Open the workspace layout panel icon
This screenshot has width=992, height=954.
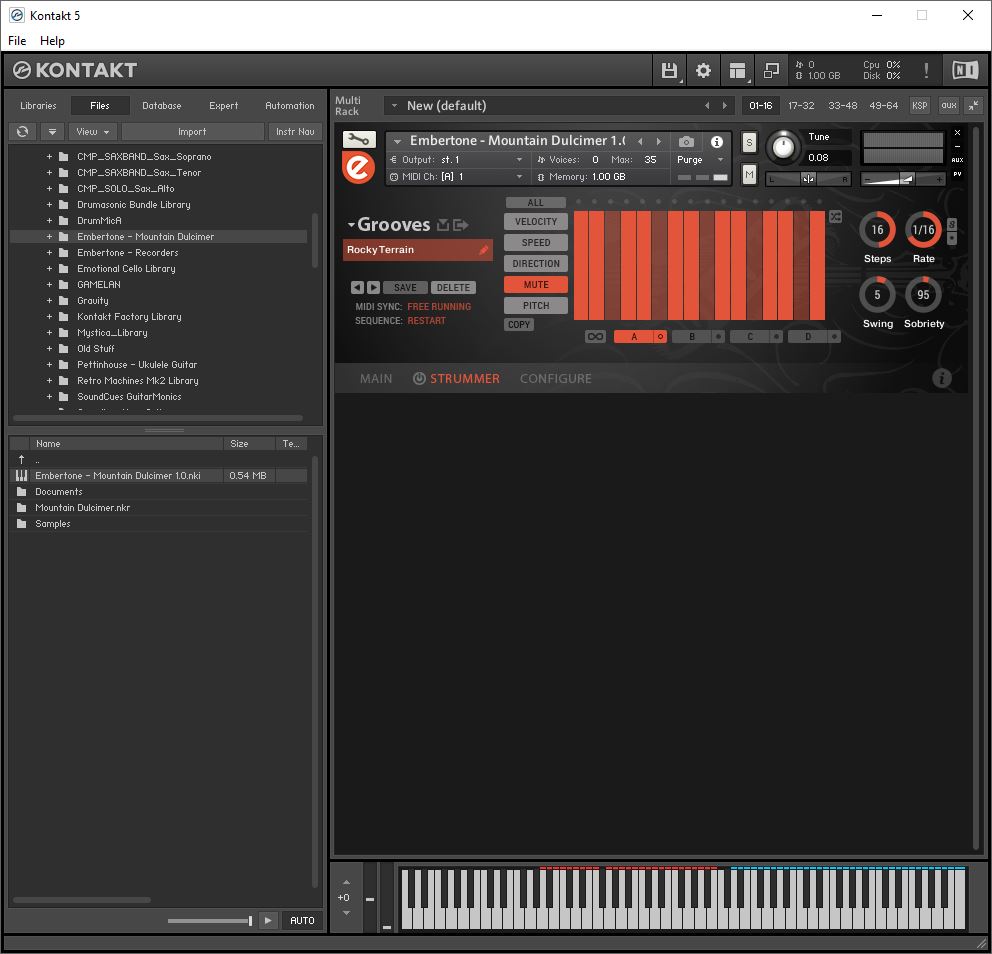point(737,71)
